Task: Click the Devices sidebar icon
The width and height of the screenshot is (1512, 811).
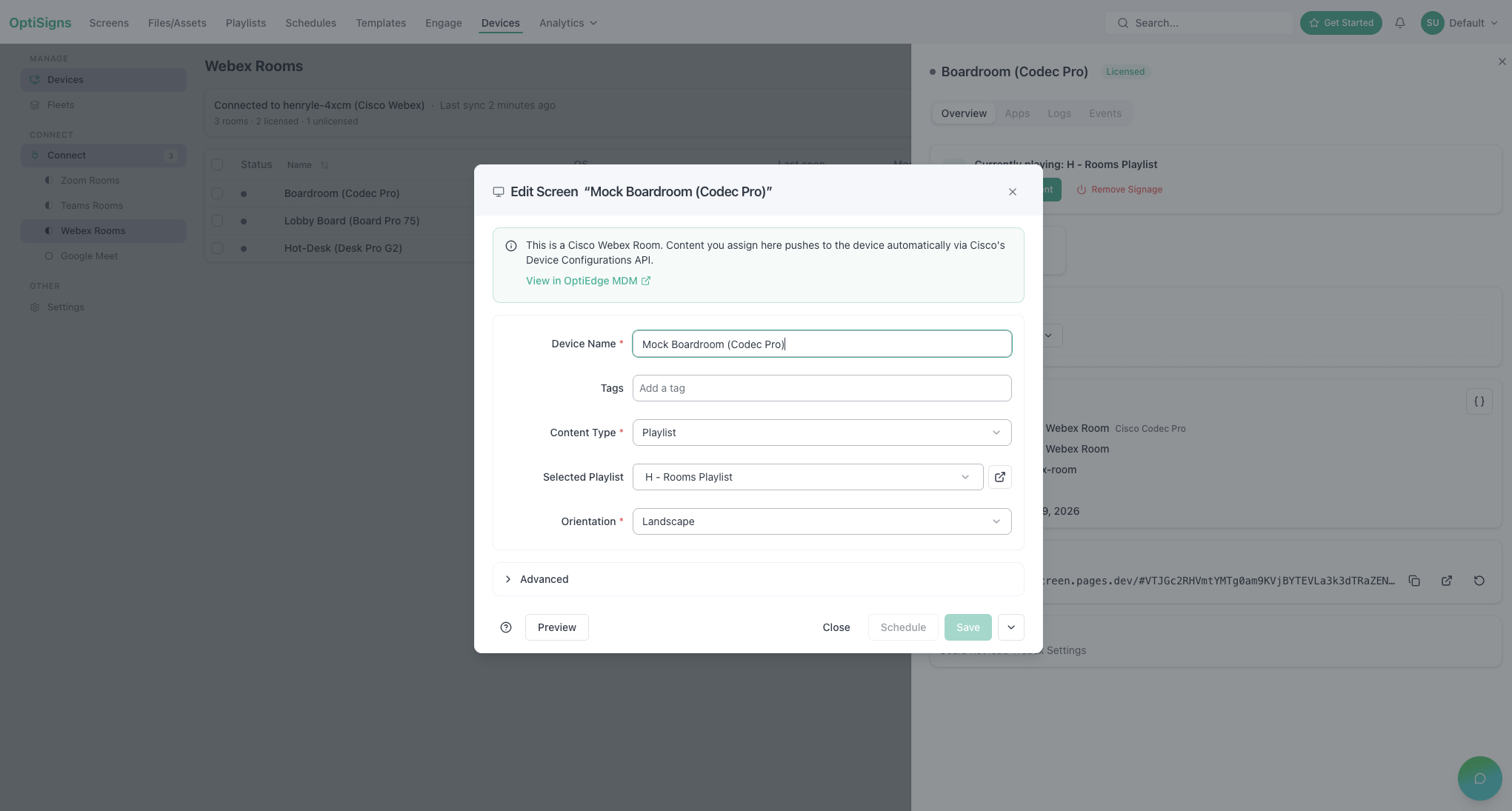Action: click(x=35, y=80)
